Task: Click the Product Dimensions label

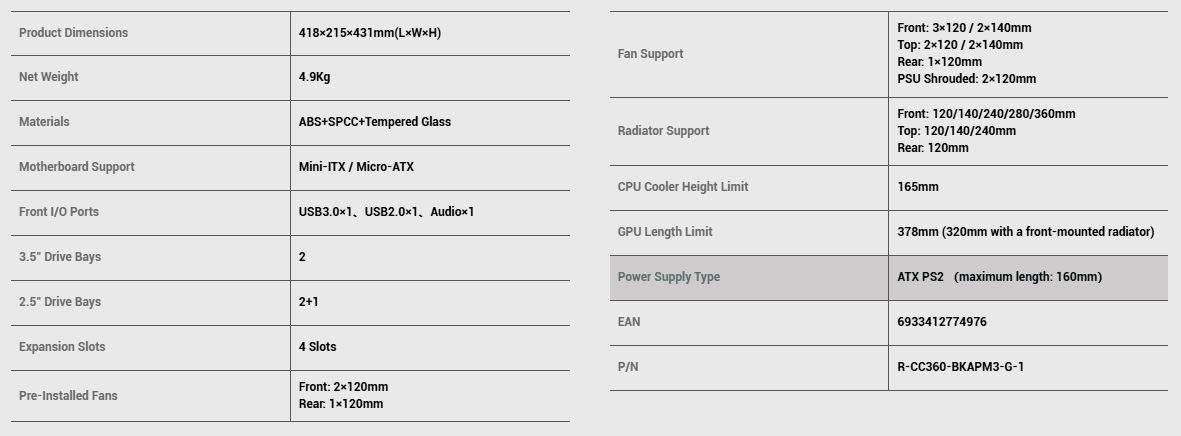Action: click(73, 33)
